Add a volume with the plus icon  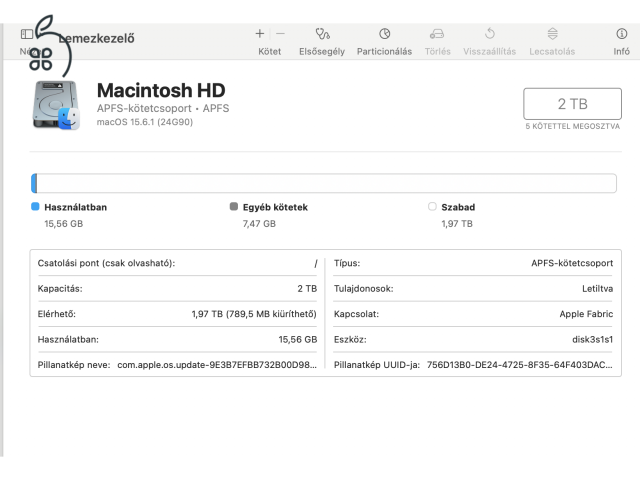[x=260, y=33]
